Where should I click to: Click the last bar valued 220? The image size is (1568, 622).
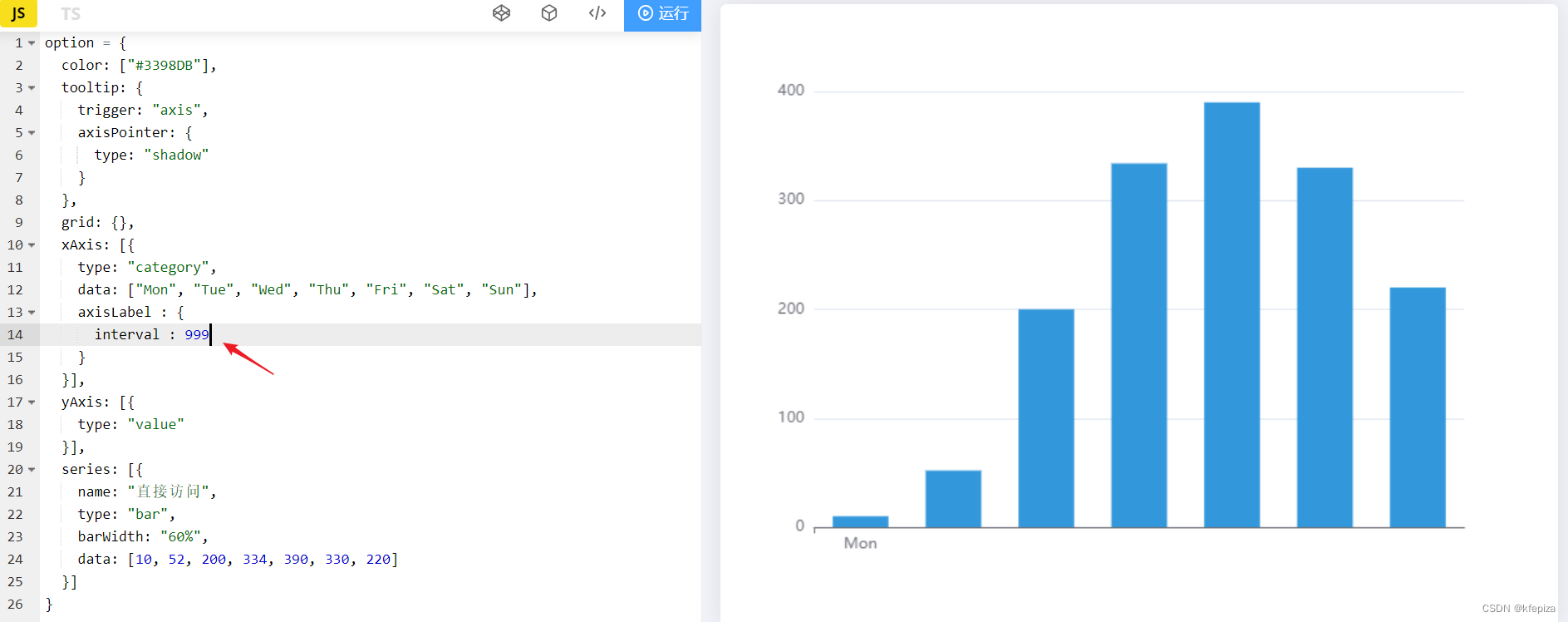coord(1418,407)
